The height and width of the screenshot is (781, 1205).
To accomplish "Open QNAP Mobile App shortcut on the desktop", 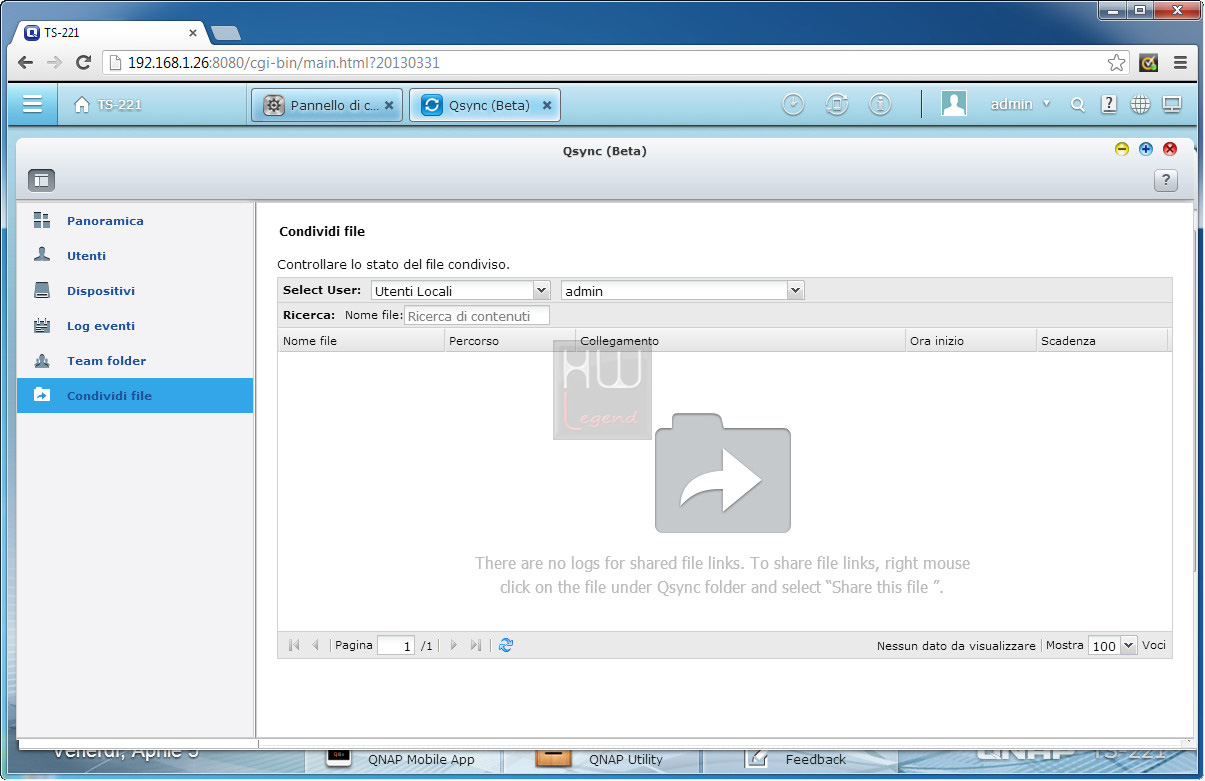I will [x=402, y=759].
